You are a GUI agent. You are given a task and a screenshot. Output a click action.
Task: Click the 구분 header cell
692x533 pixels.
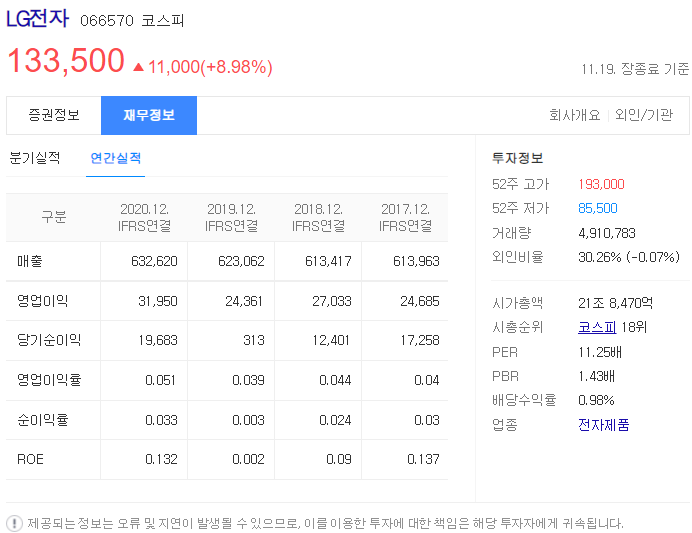tap(53, 217)
